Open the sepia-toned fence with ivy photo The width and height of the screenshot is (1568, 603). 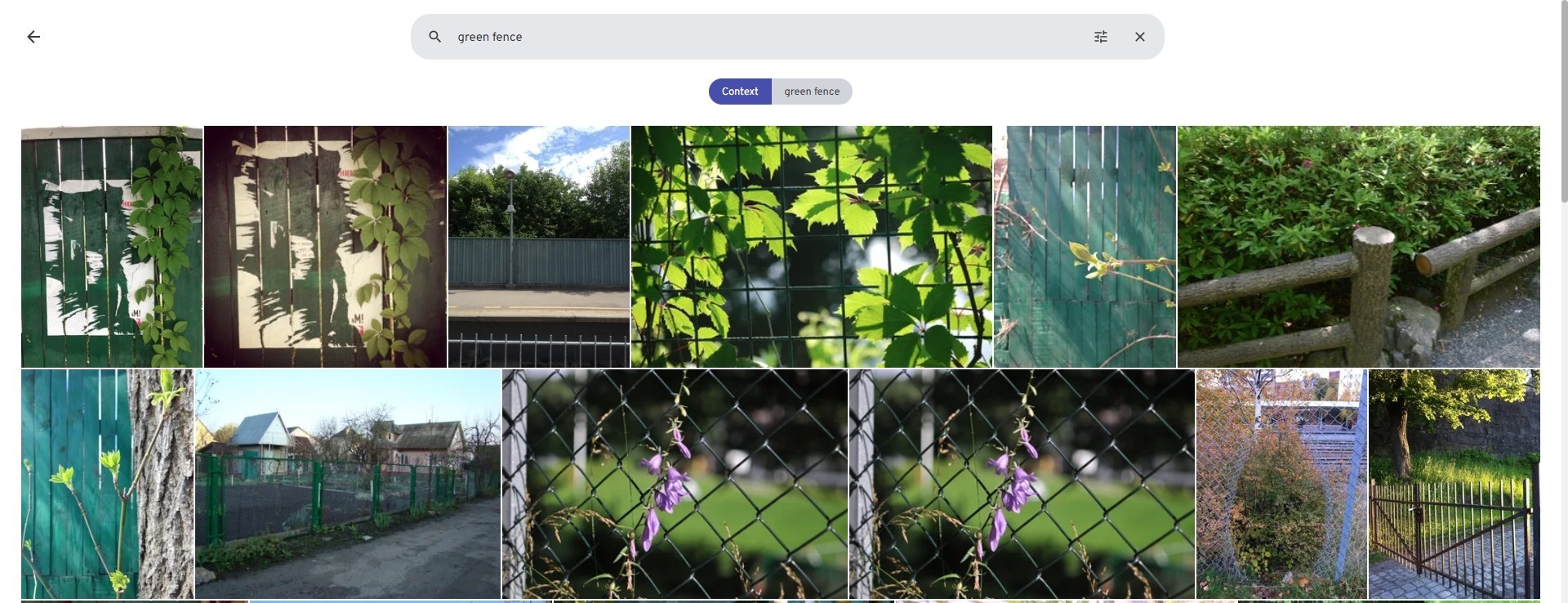325,247
